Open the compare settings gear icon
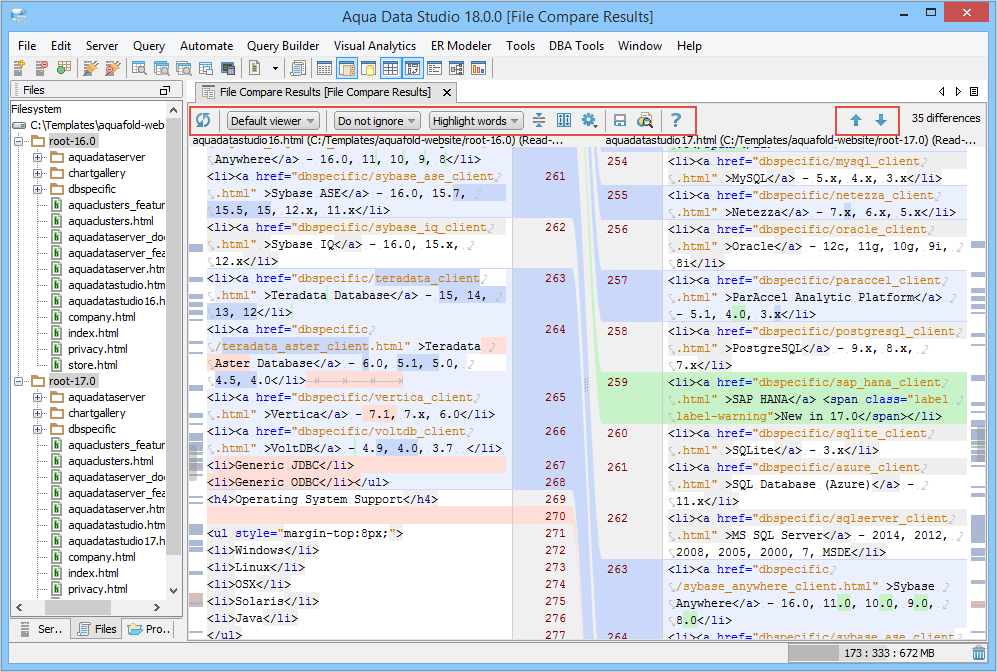The height and width of the screenshot is (672, 997). pos(590,121)
